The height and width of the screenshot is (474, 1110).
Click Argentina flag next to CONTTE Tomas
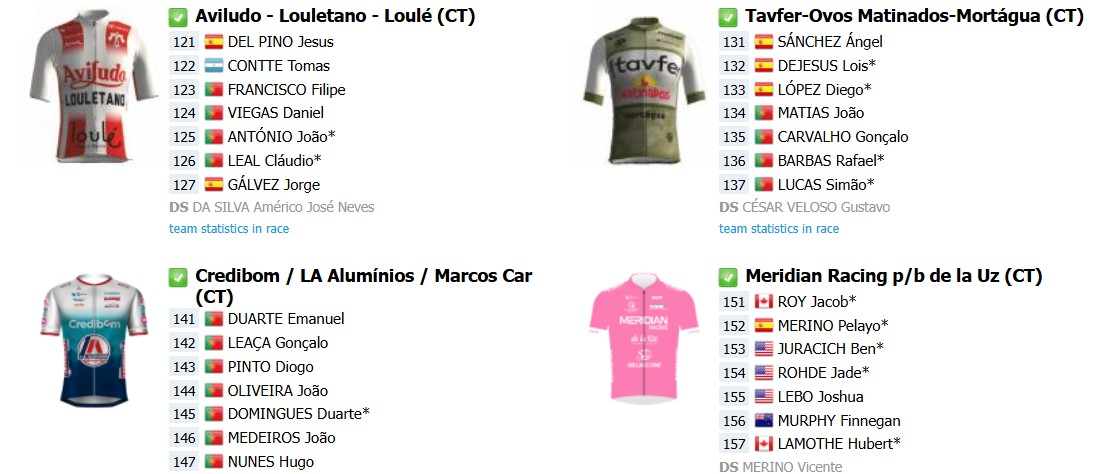click(x=214, y=66)
